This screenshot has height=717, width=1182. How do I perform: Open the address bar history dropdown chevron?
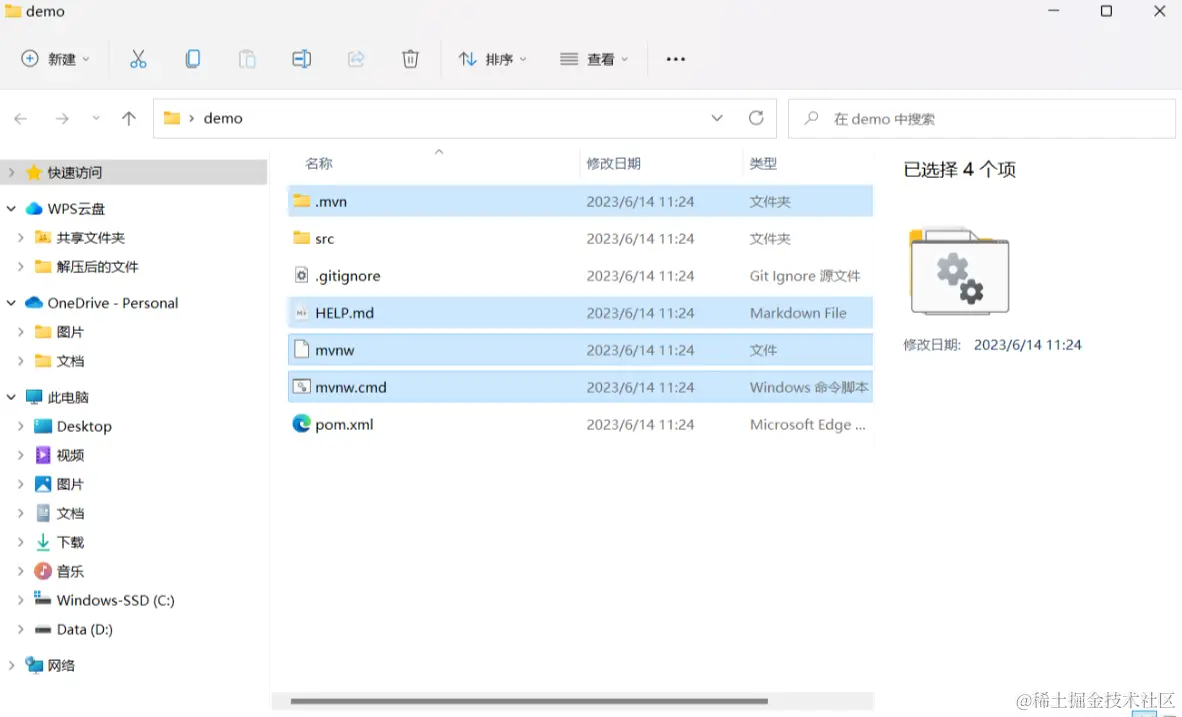point(717,118)
